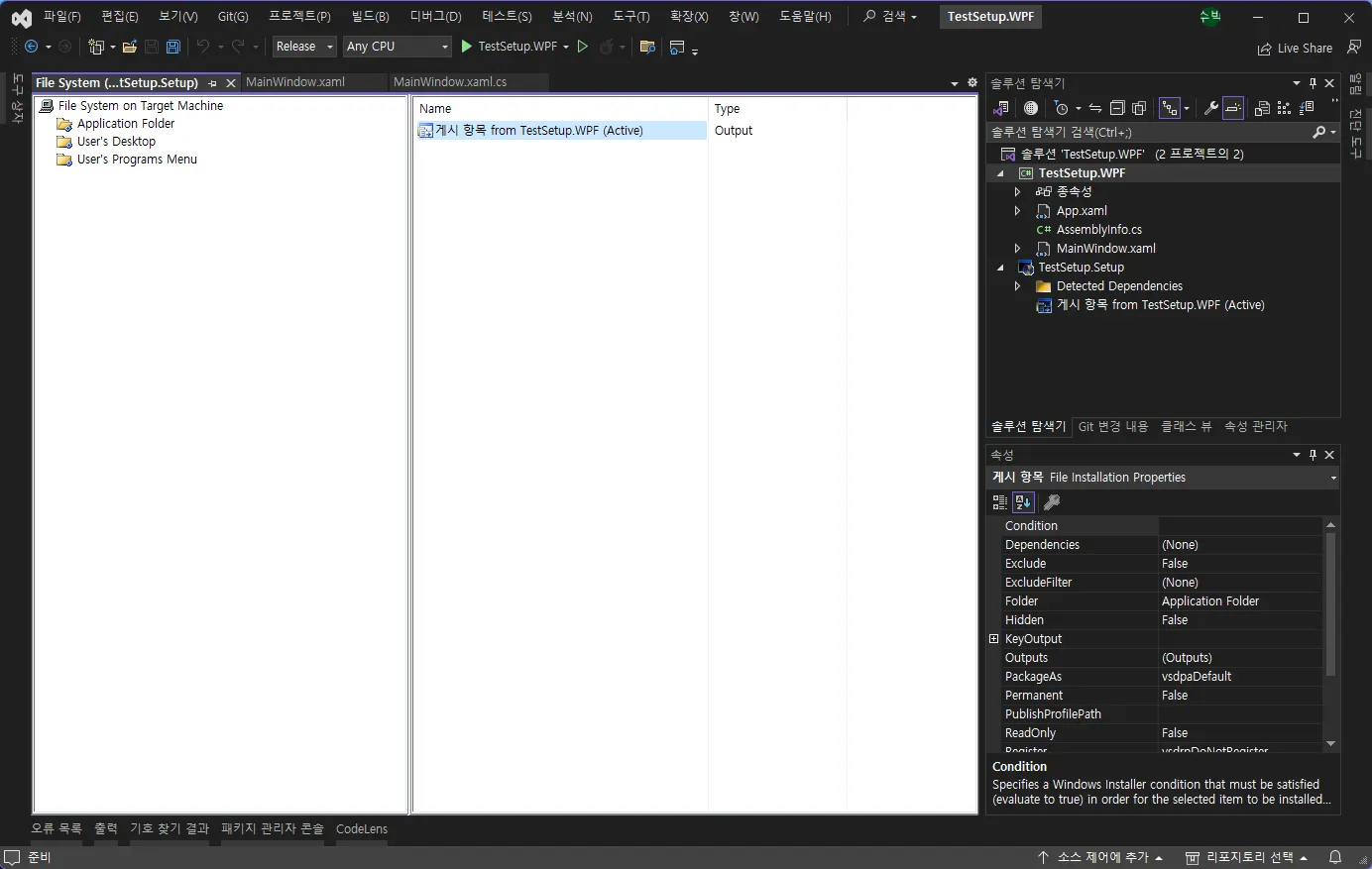Open the feedback icon next to Live Share
Image resolution: width=1372 pixels, height=869 pixels.
(x=1354, y=47)
